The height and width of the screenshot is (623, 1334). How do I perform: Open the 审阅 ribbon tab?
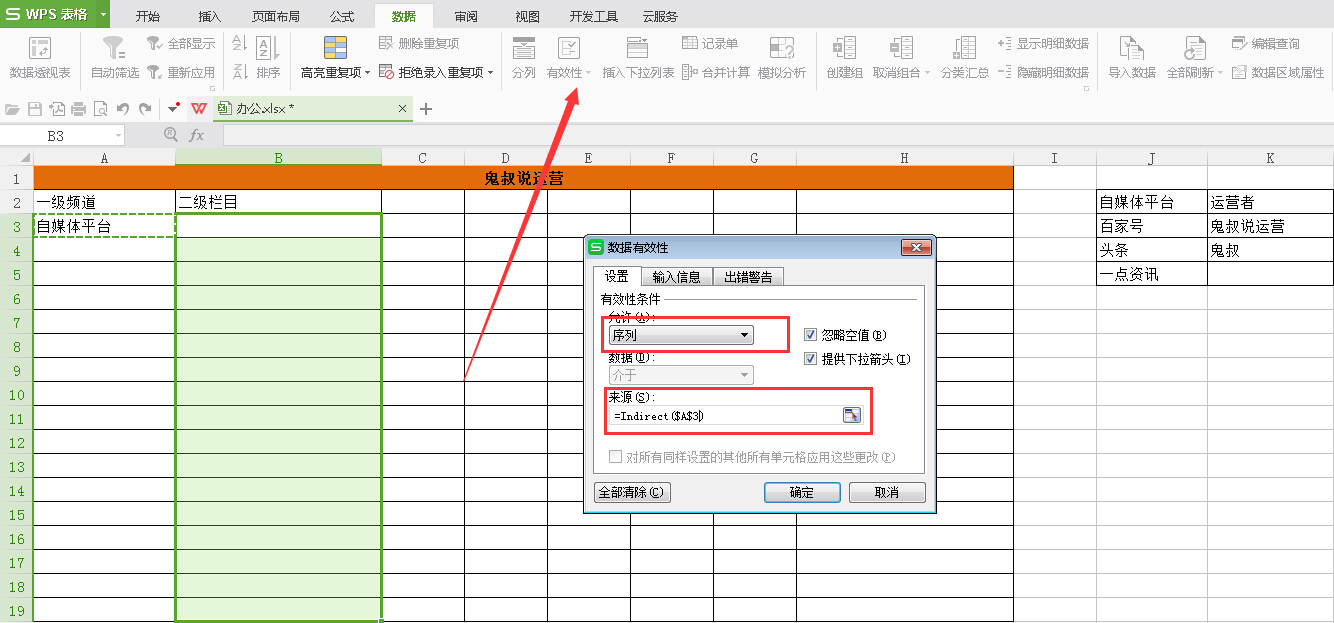466,15
